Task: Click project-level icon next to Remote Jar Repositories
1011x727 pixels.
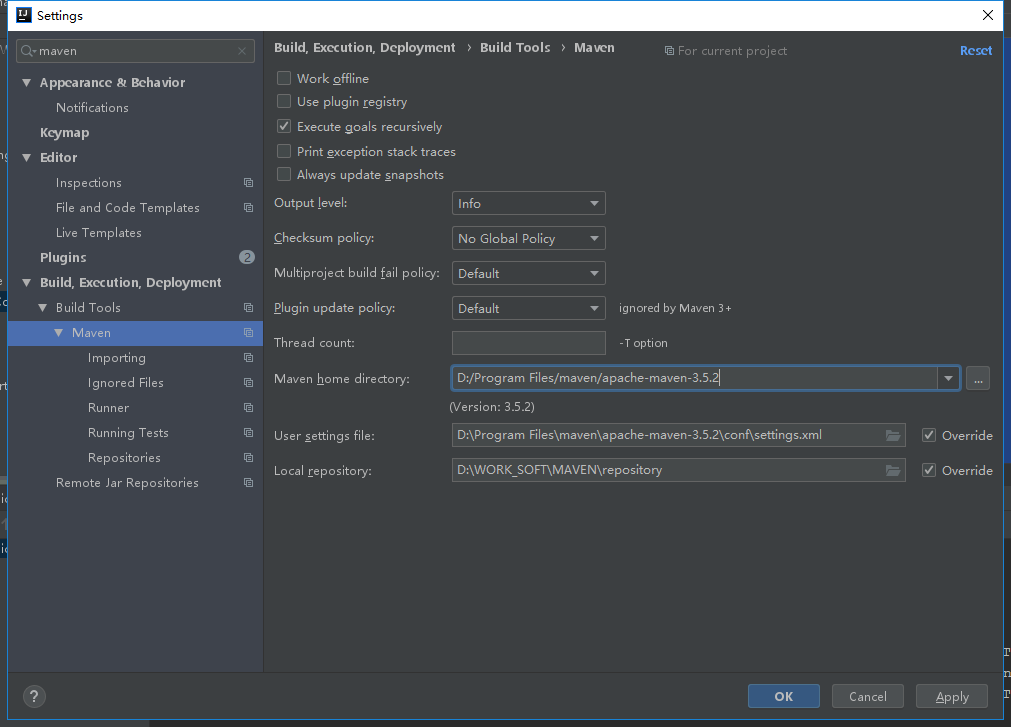Action: tap(248, 483)
